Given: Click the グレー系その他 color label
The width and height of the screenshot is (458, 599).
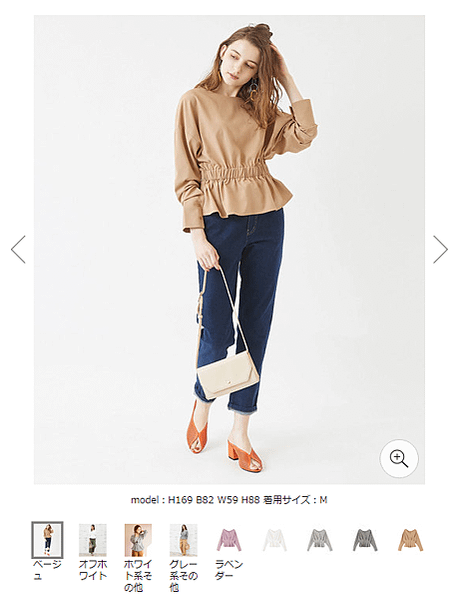Looking at the screenshot, I should [x=184, y=576].
